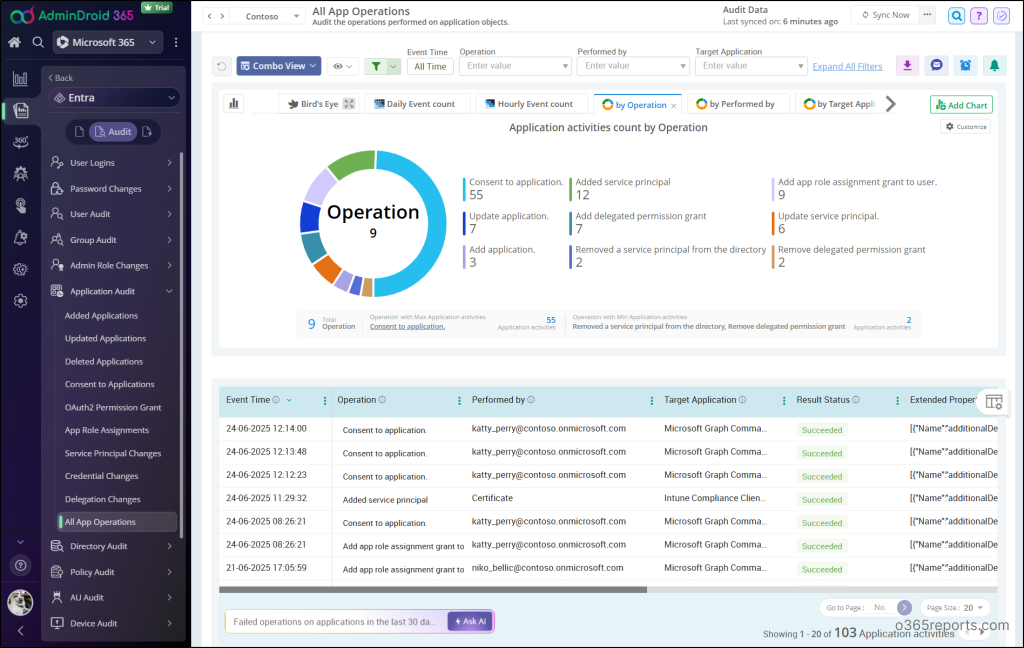Click the Go to Page number field
The width and height of the screenshot is (1024, 648).
click(882, 608)
